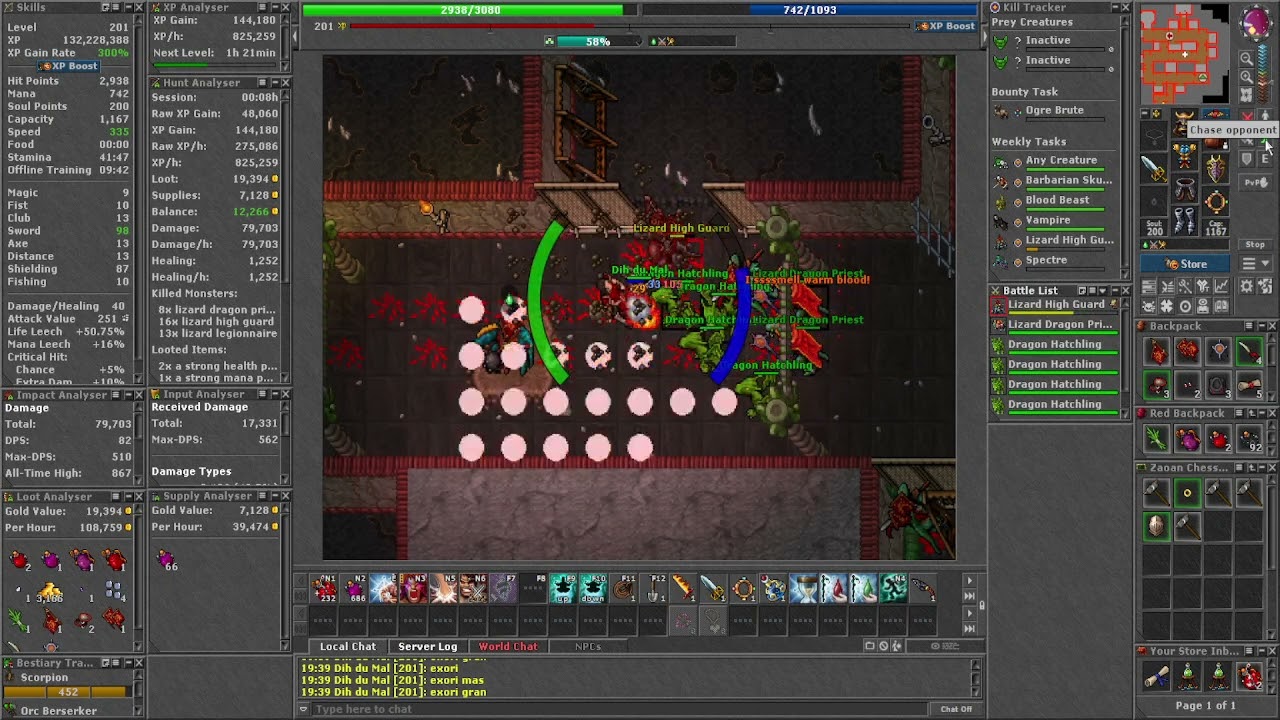
Task: Open Hunt Analyser panel menu icon
Action: point(262,82)
